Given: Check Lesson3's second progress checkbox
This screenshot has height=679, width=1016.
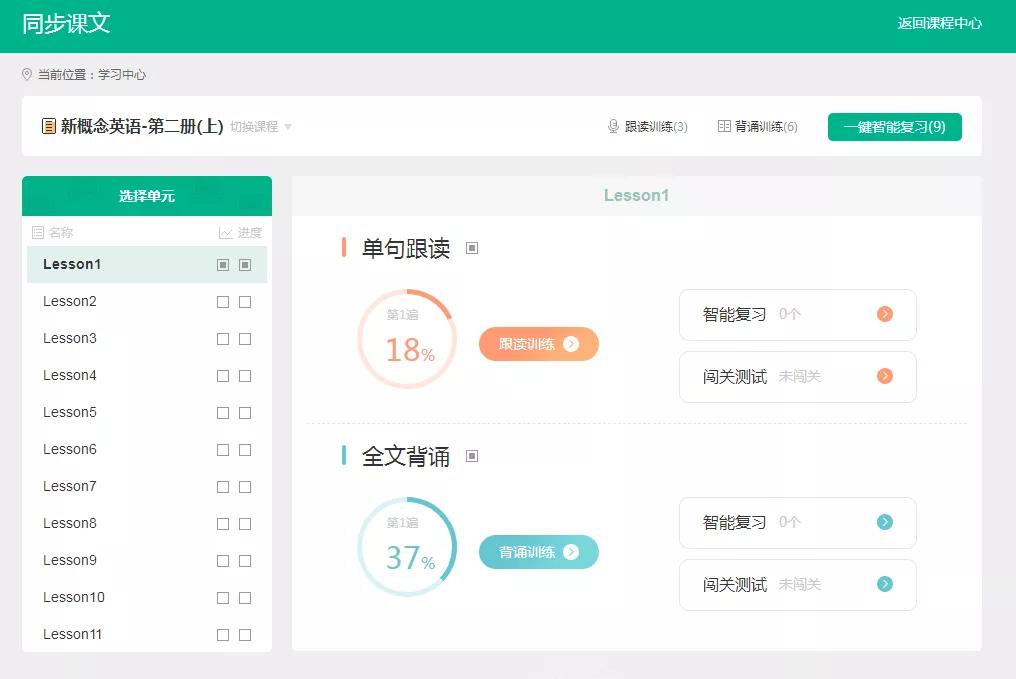Looking at the screenshot, I should click(245, 338).
